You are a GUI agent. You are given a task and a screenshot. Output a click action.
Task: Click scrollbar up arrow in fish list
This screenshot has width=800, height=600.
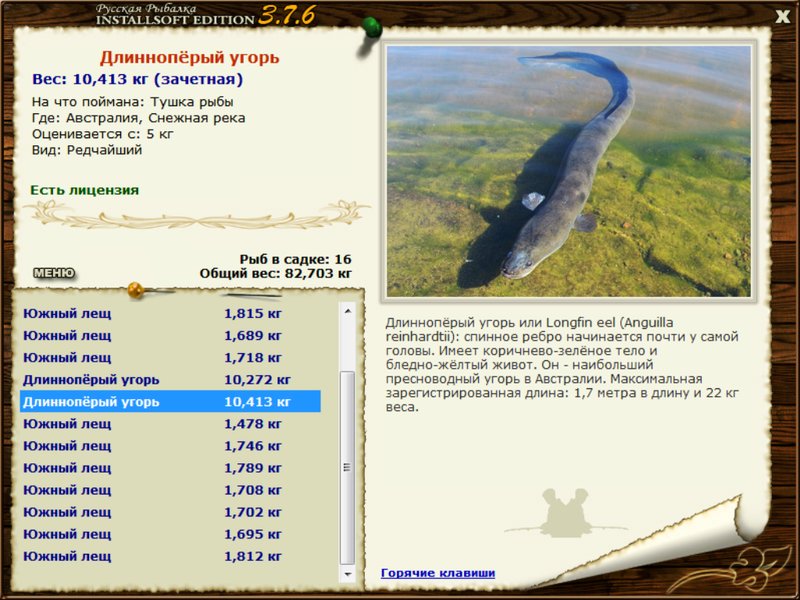pos(347,311)
